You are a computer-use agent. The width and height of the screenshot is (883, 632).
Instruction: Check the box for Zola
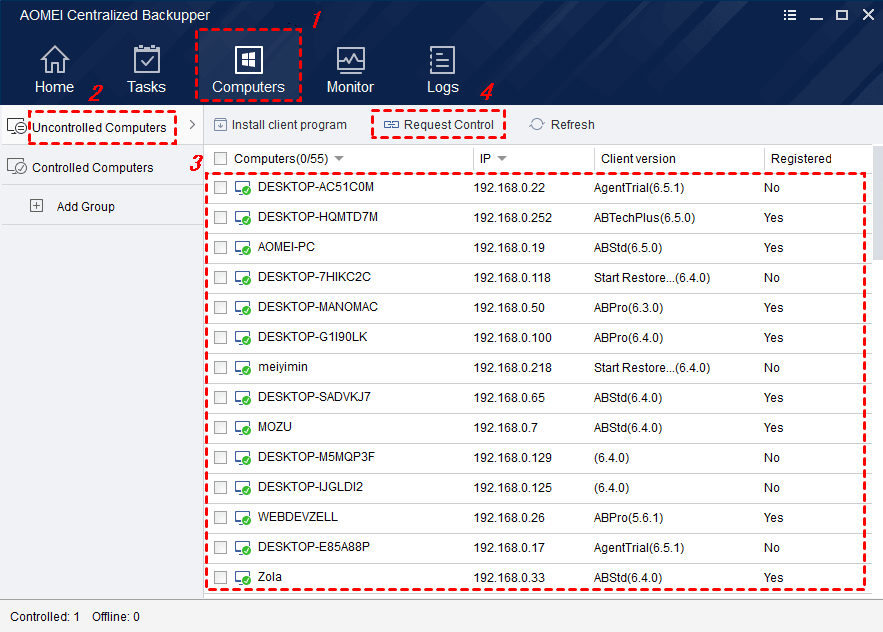tap(221, 577)
